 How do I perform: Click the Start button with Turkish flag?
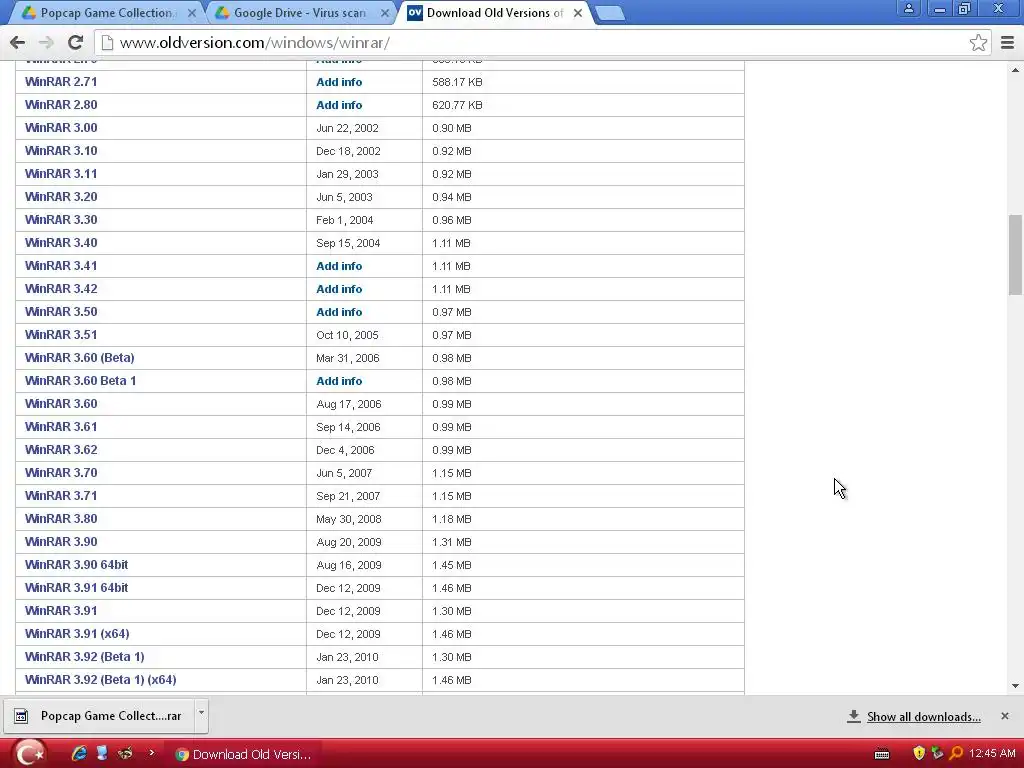pos(29,754)
